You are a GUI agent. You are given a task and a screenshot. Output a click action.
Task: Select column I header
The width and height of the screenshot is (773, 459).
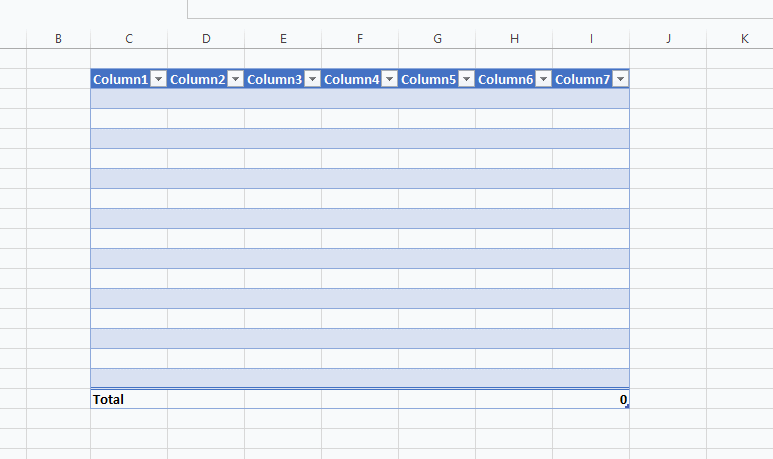click(x=591, y=39)
